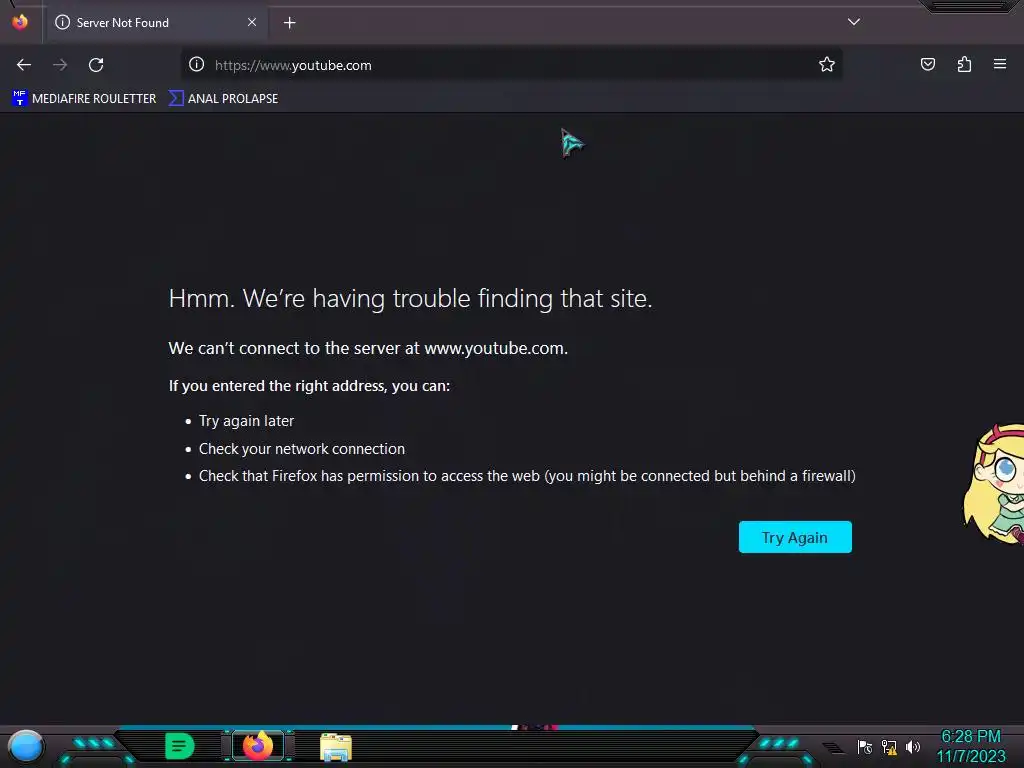Click the 'Hmm. We're having trouble' heading
The image size is (1024, 768).
point(410,298)
